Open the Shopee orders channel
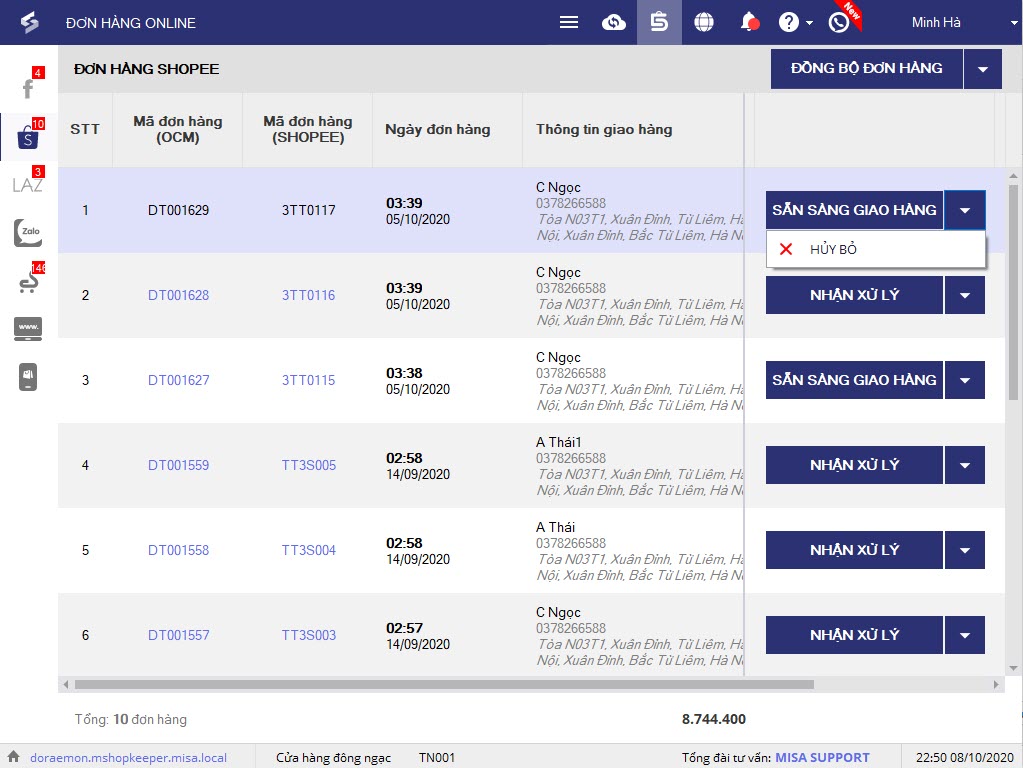1023x768 pixels. [x=28, y=136]
